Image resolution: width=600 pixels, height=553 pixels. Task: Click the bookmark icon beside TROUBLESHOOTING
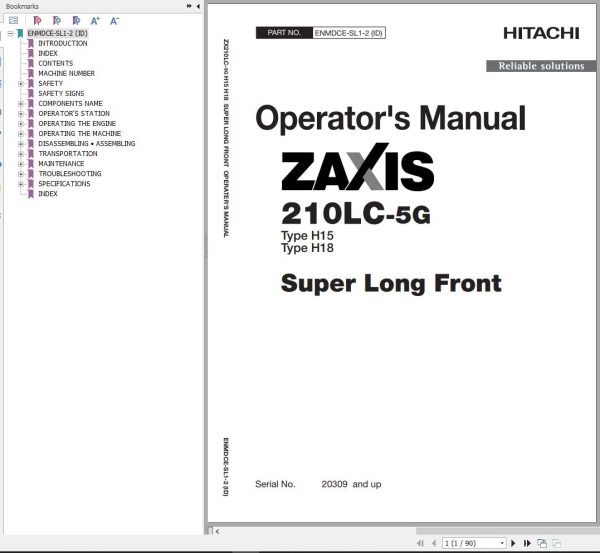(31, 174)
